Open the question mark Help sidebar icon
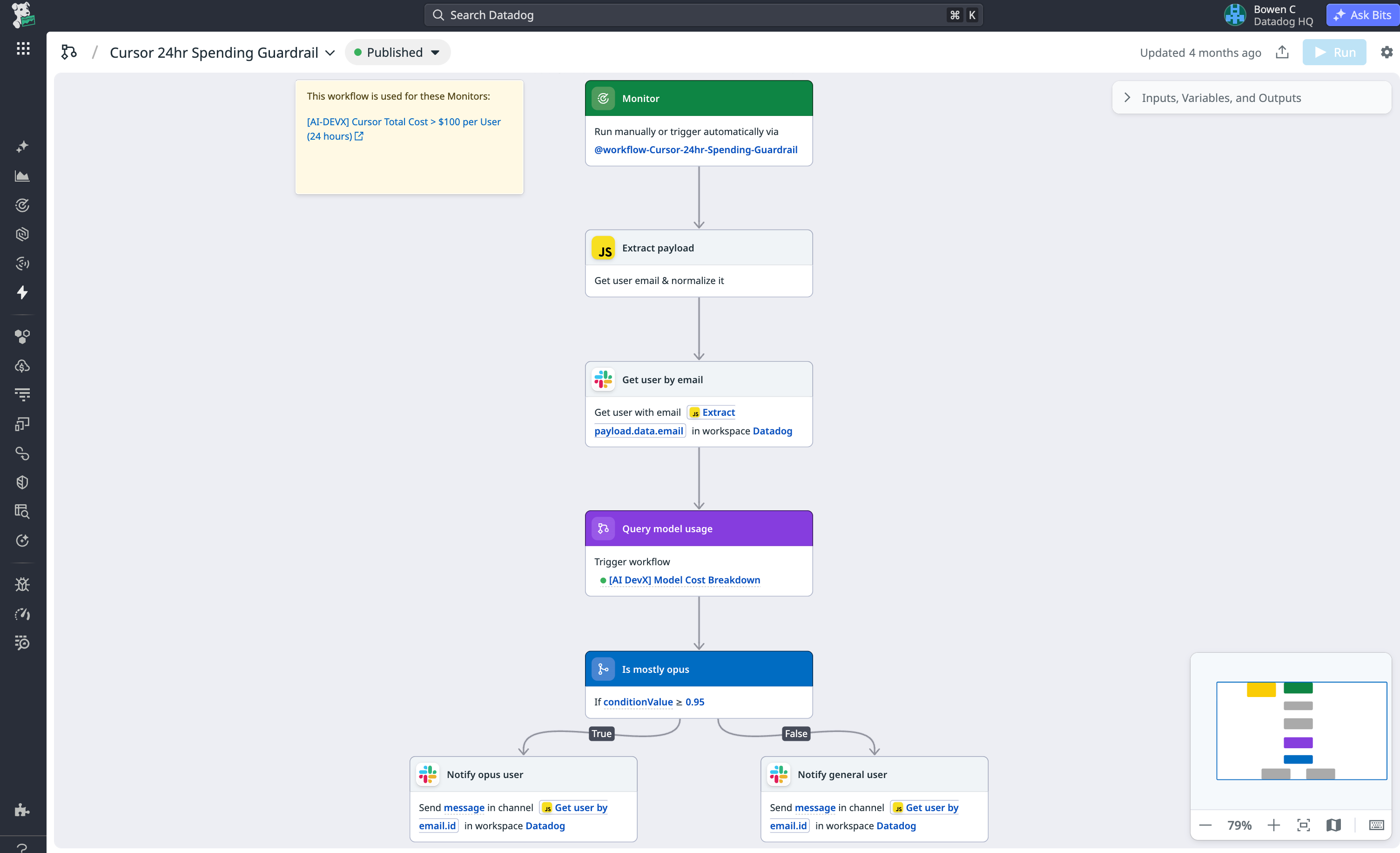 click(x=23, y=847)
